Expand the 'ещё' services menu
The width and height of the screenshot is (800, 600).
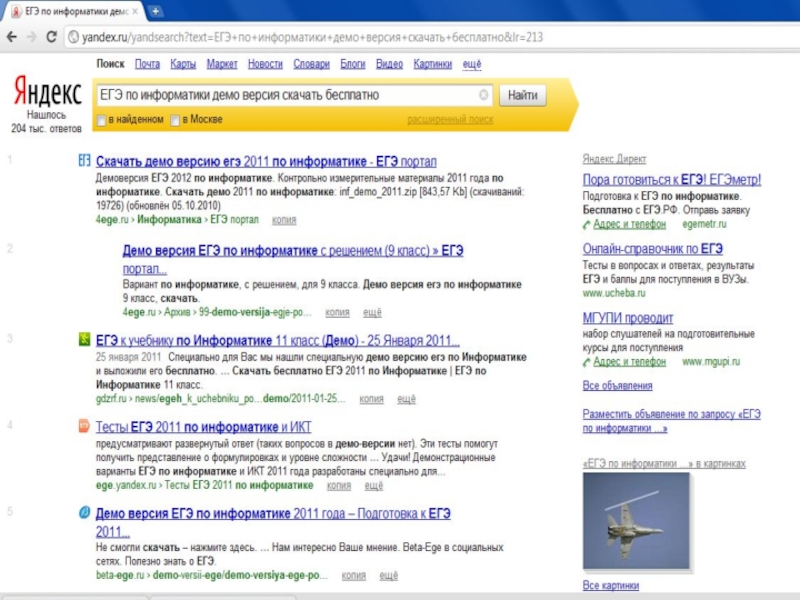(x=472, y=64)
